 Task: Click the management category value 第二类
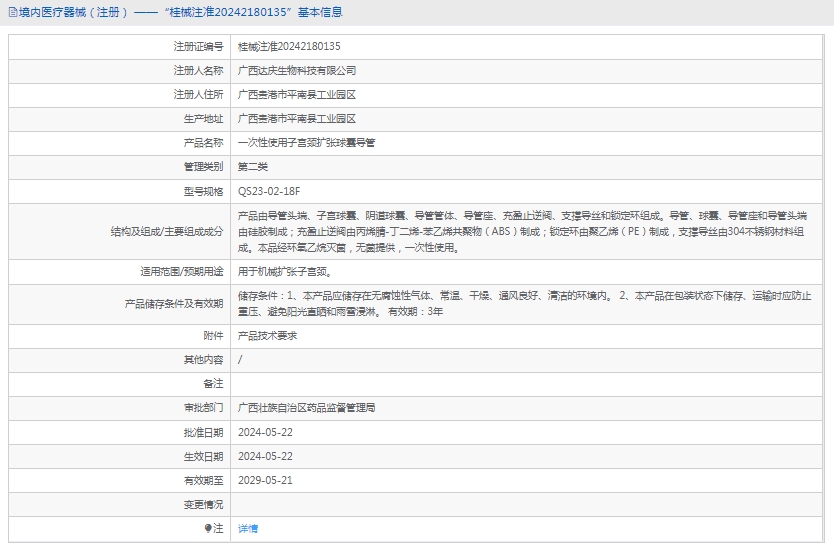pos(253,167)
